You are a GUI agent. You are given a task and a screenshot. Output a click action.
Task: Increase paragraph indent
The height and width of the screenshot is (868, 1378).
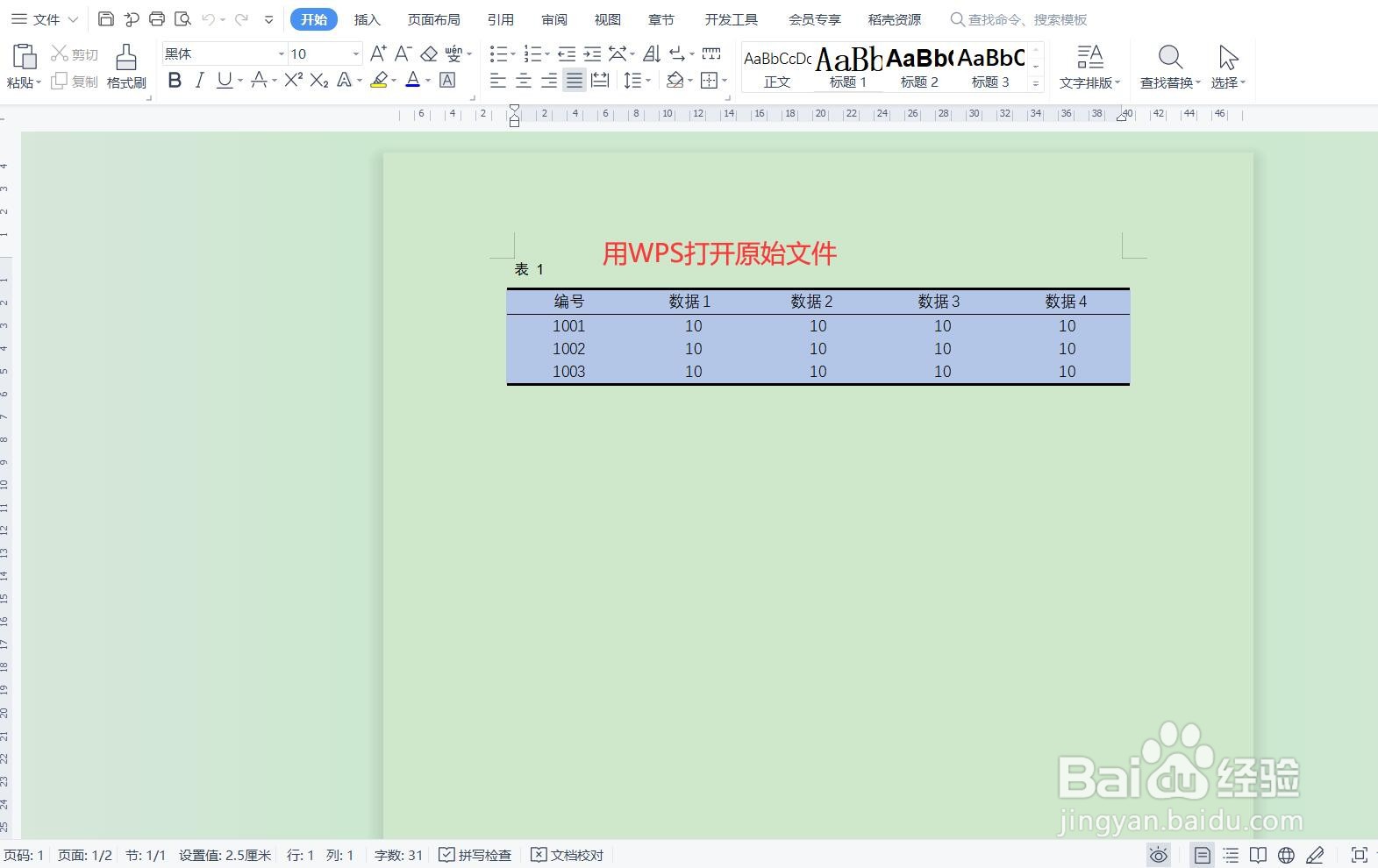592,53
